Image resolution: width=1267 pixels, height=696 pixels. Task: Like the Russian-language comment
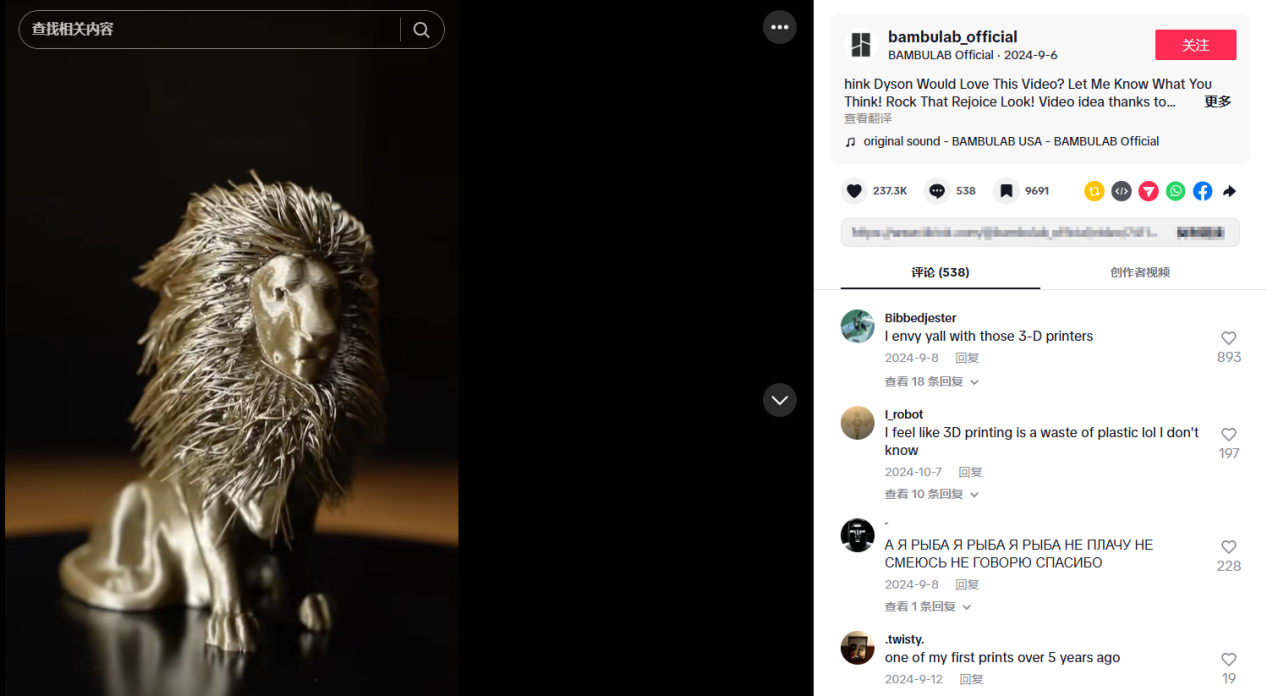1229,547
